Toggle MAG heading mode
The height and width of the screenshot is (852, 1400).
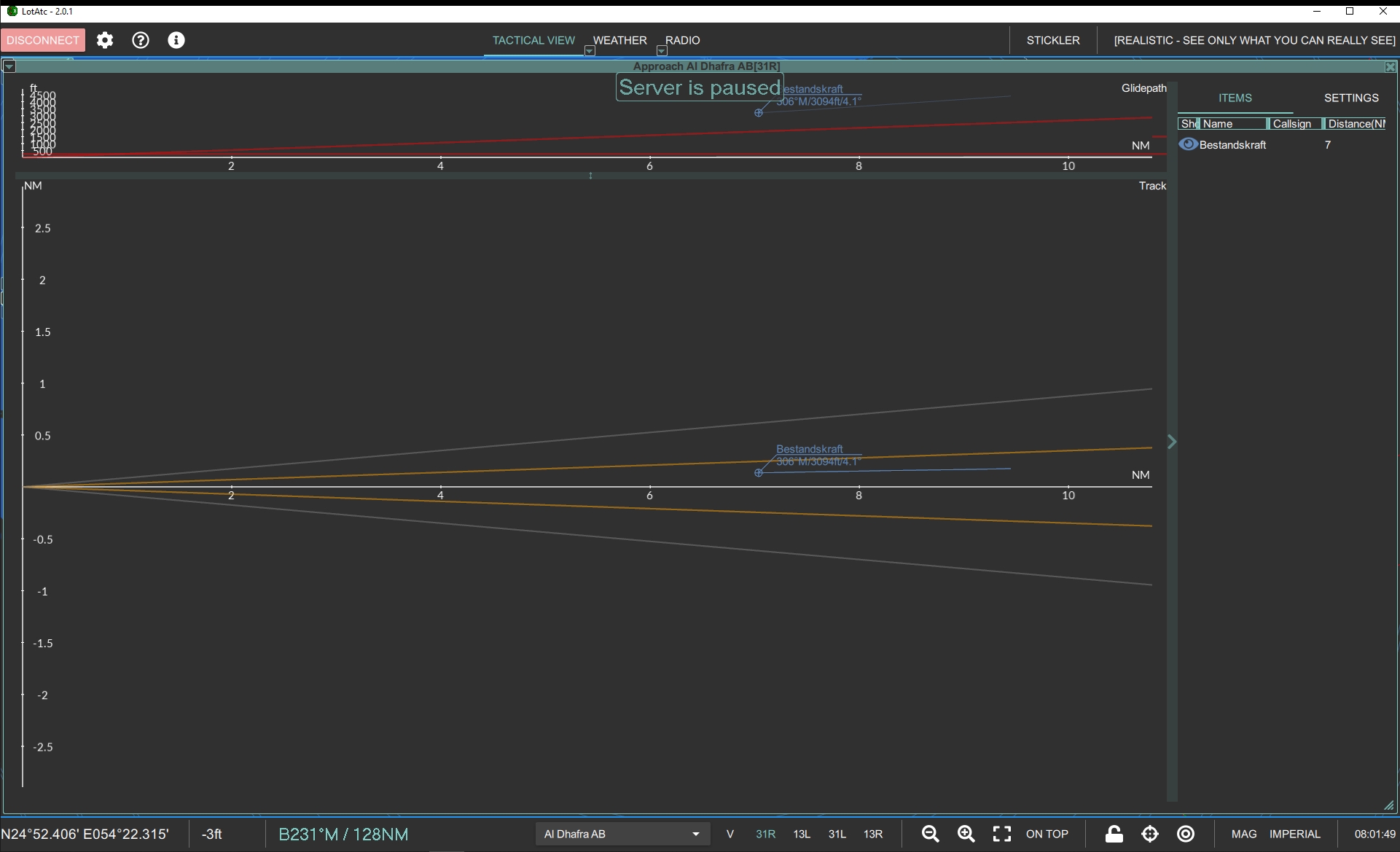tap(1244, 834)
